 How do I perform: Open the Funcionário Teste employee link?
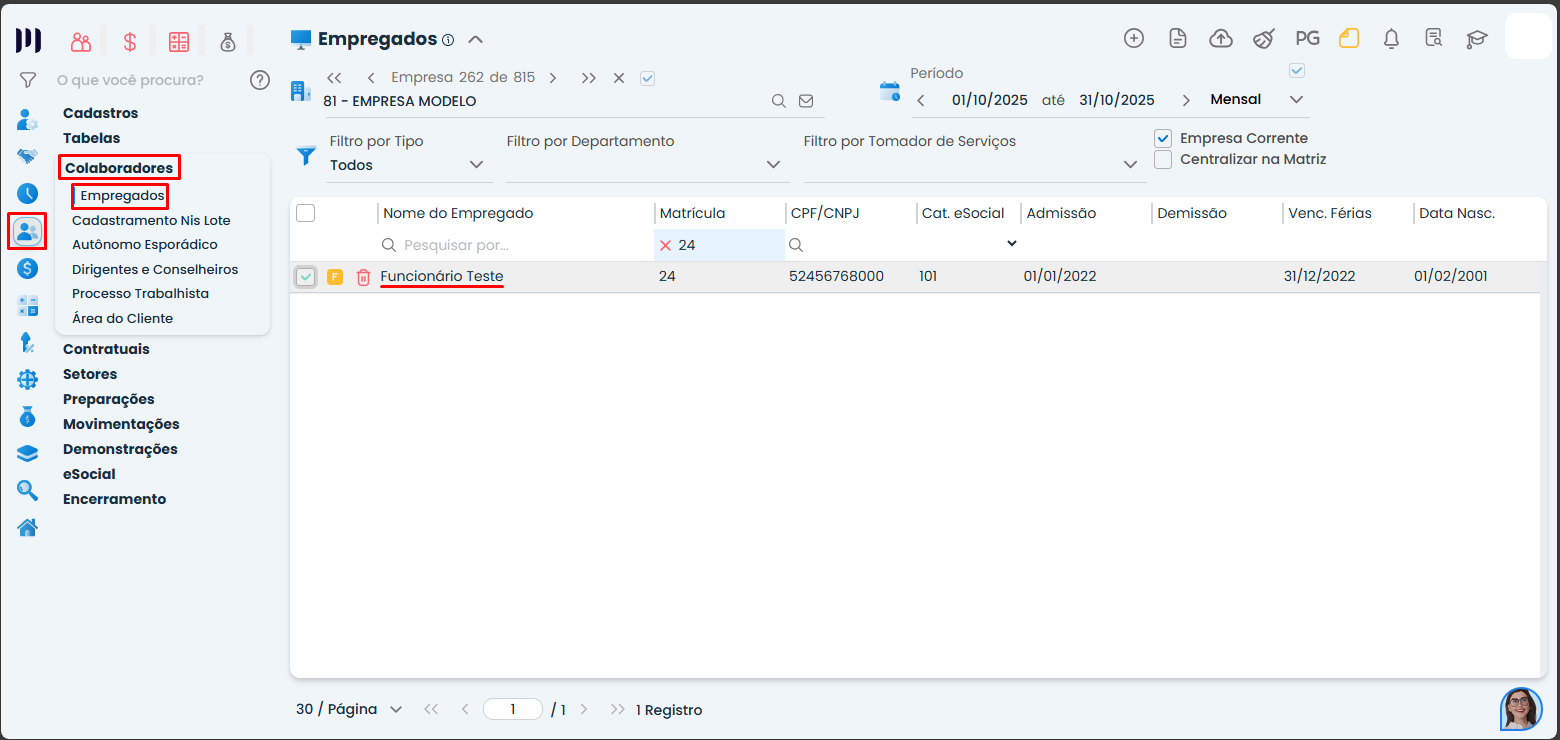click(442, 276)
